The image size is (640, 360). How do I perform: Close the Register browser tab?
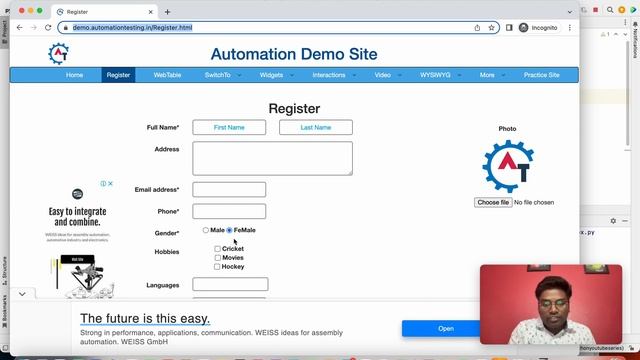click(150, 12)
